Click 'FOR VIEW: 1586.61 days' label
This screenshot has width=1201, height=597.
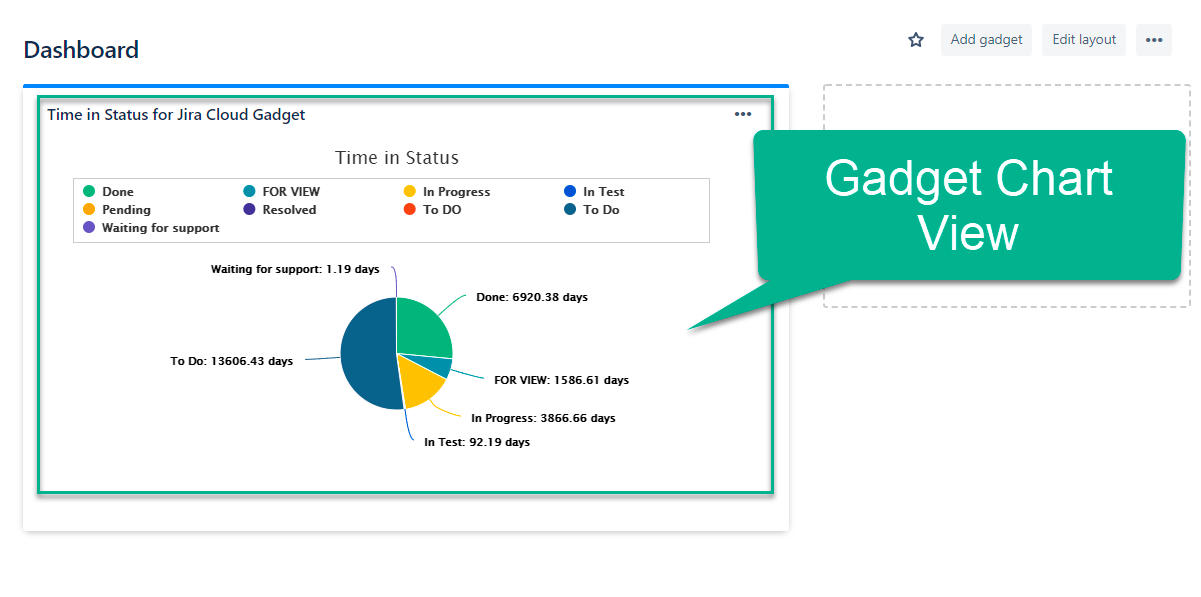[x=562, y=380]
